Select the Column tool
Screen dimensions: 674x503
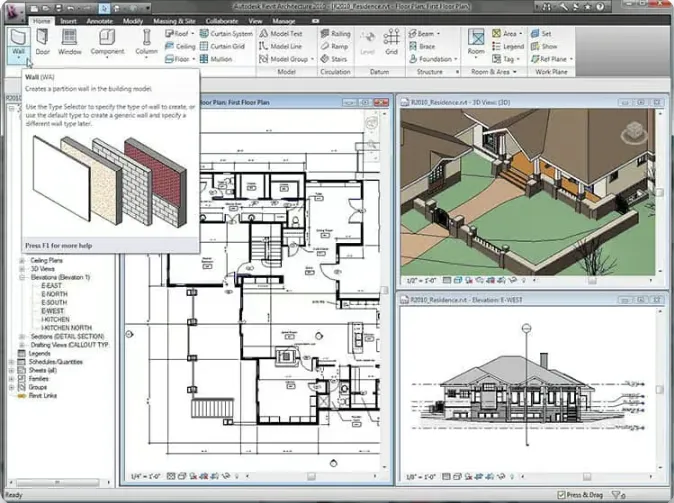[x=147, y=43]
